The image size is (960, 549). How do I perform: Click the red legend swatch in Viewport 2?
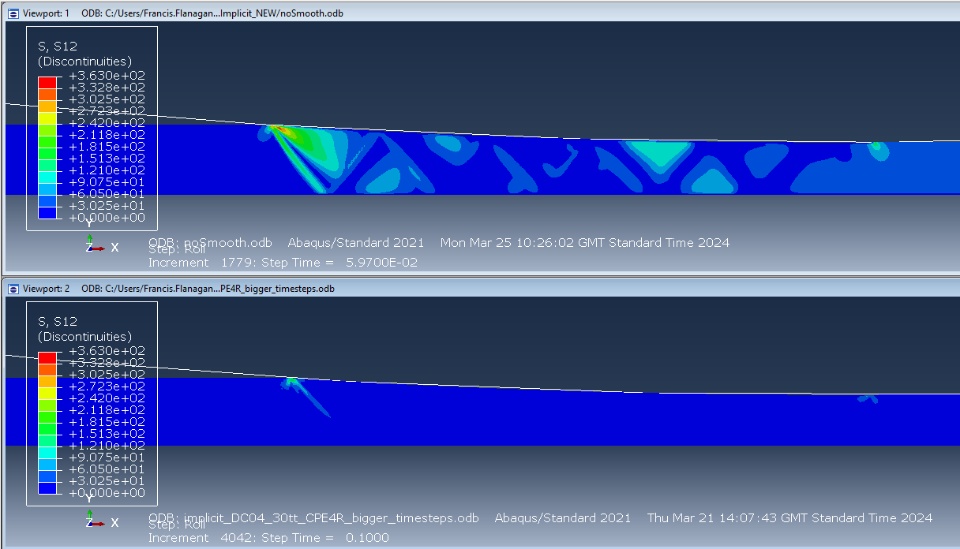[47, 358]
